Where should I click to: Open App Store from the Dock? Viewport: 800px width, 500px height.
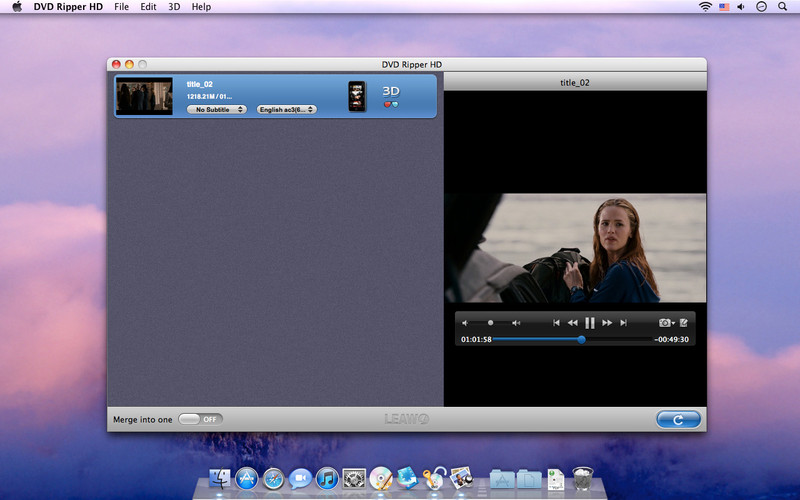[246, 479]
